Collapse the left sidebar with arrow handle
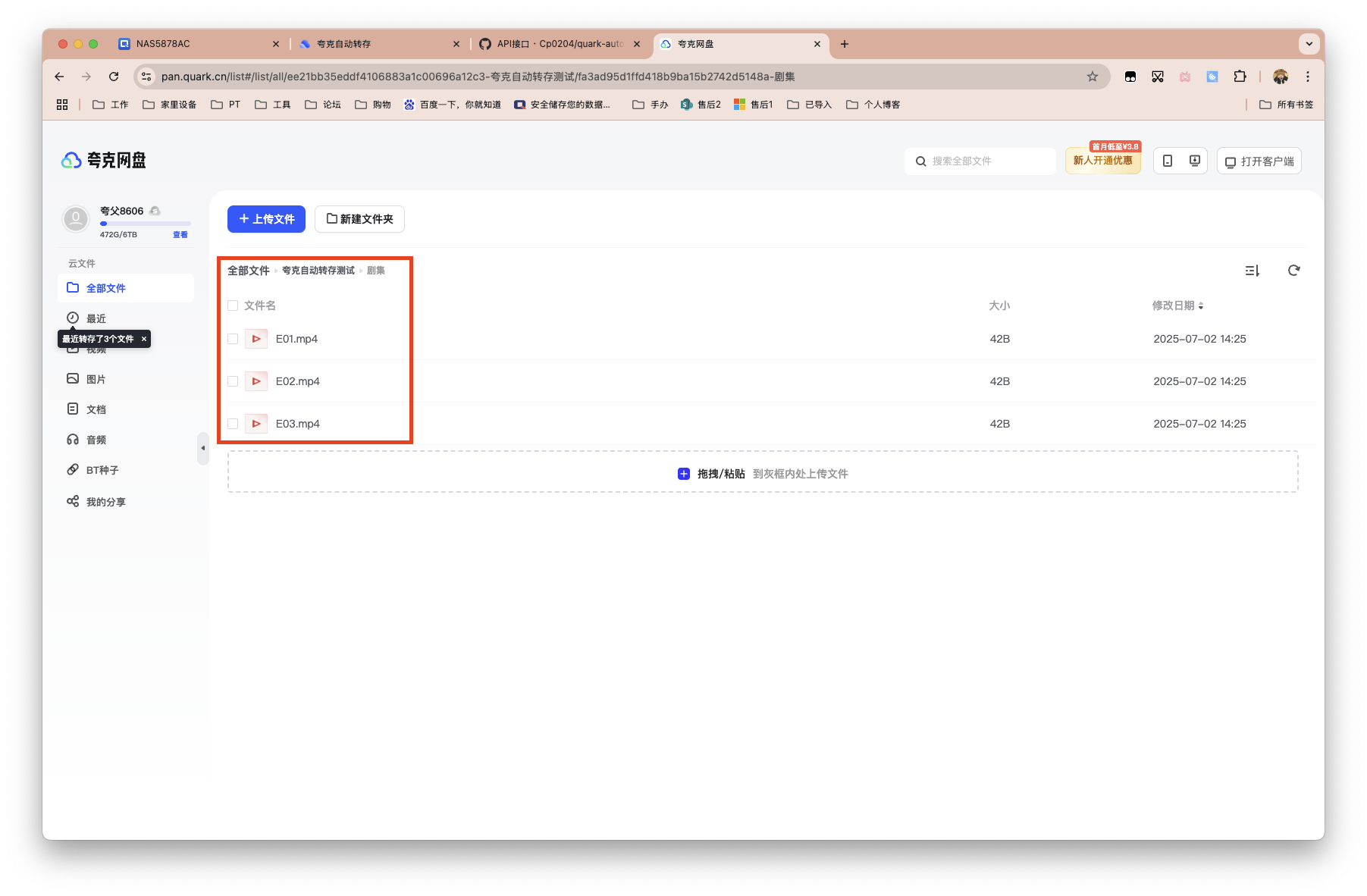This screenshot has height=896, width=1367. pos(202,448)
